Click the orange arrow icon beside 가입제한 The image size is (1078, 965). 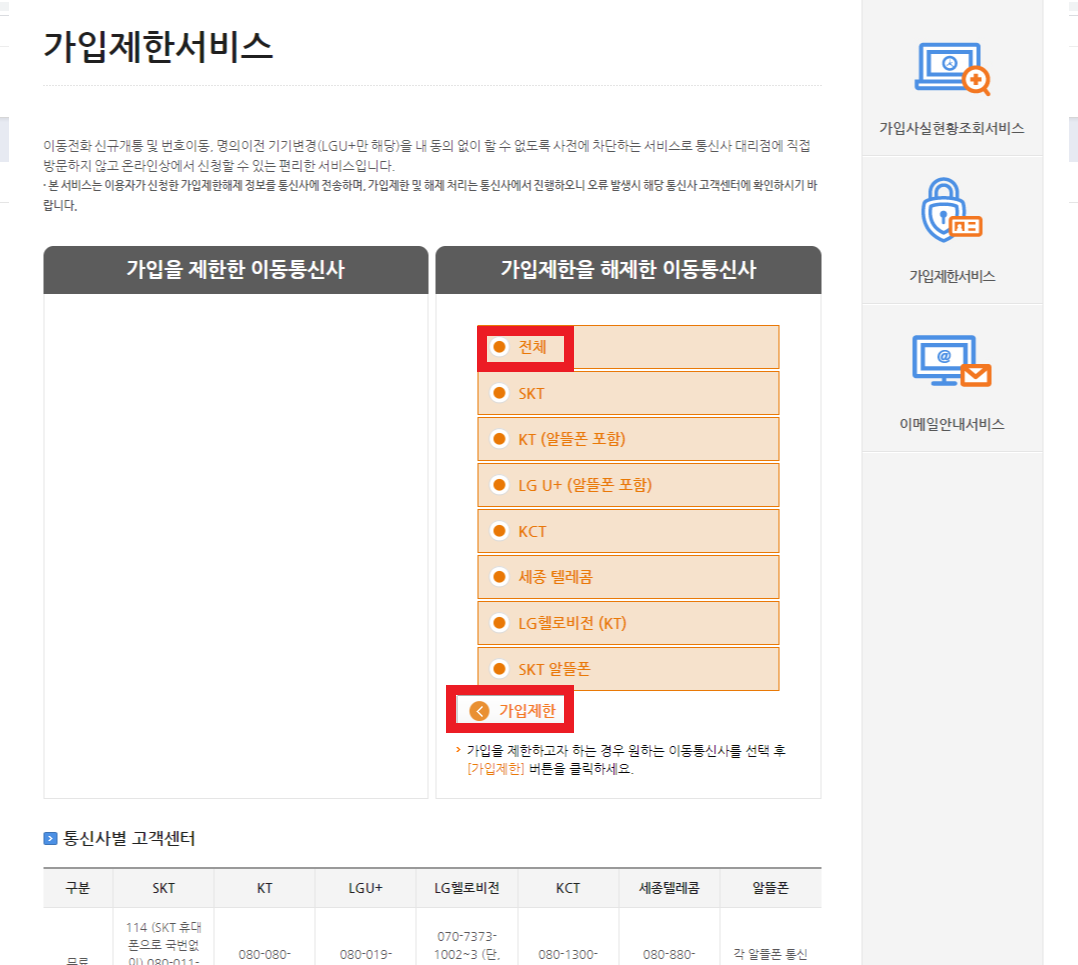click(x=479, y=711)
